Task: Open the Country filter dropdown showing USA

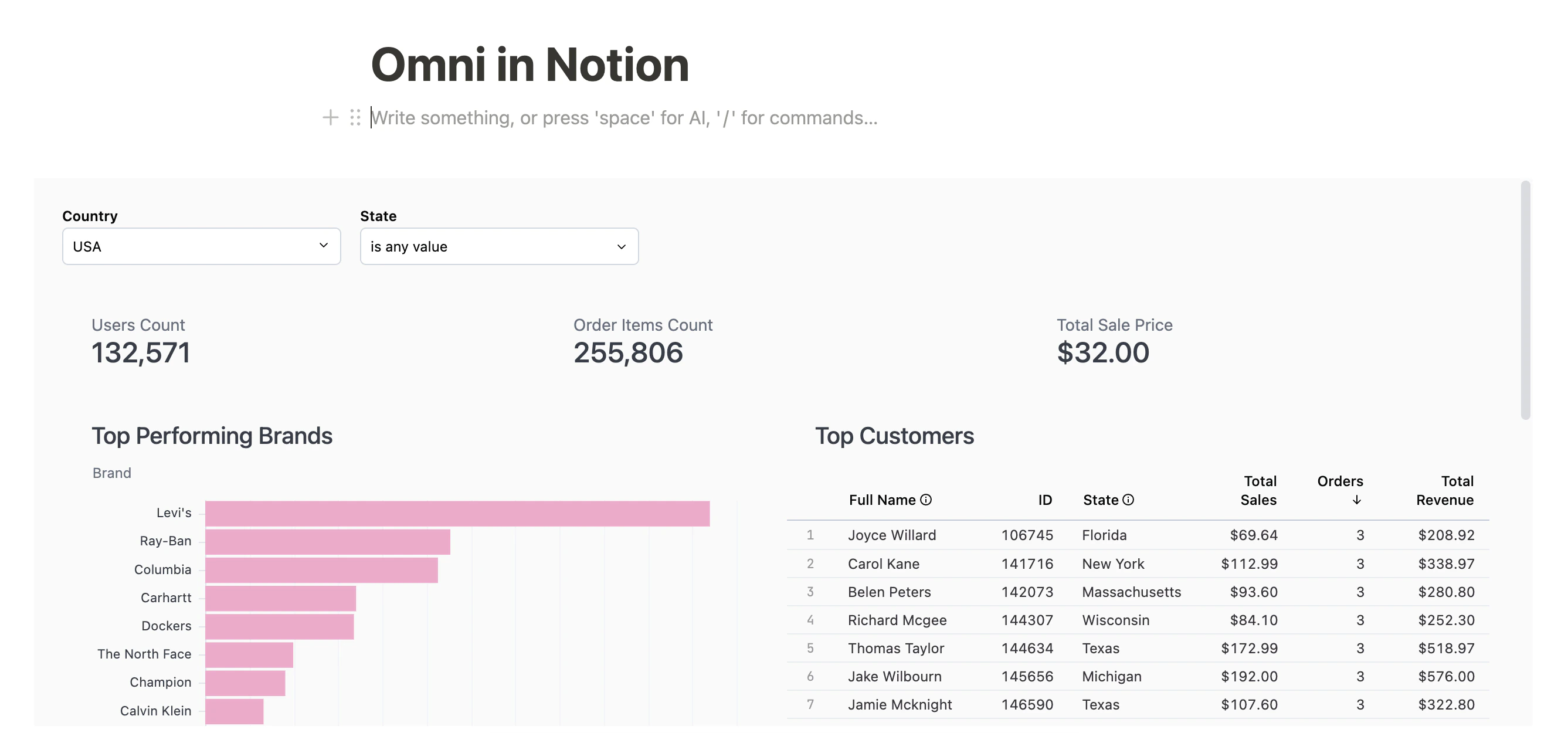Action: (x=201, y=246)
